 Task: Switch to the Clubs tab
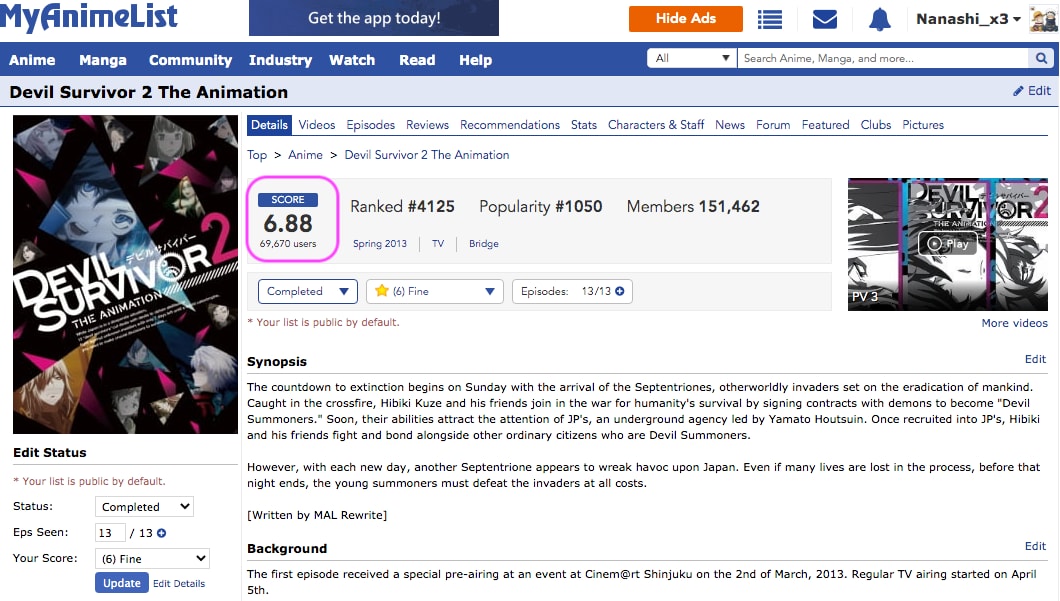click(876, 125)
